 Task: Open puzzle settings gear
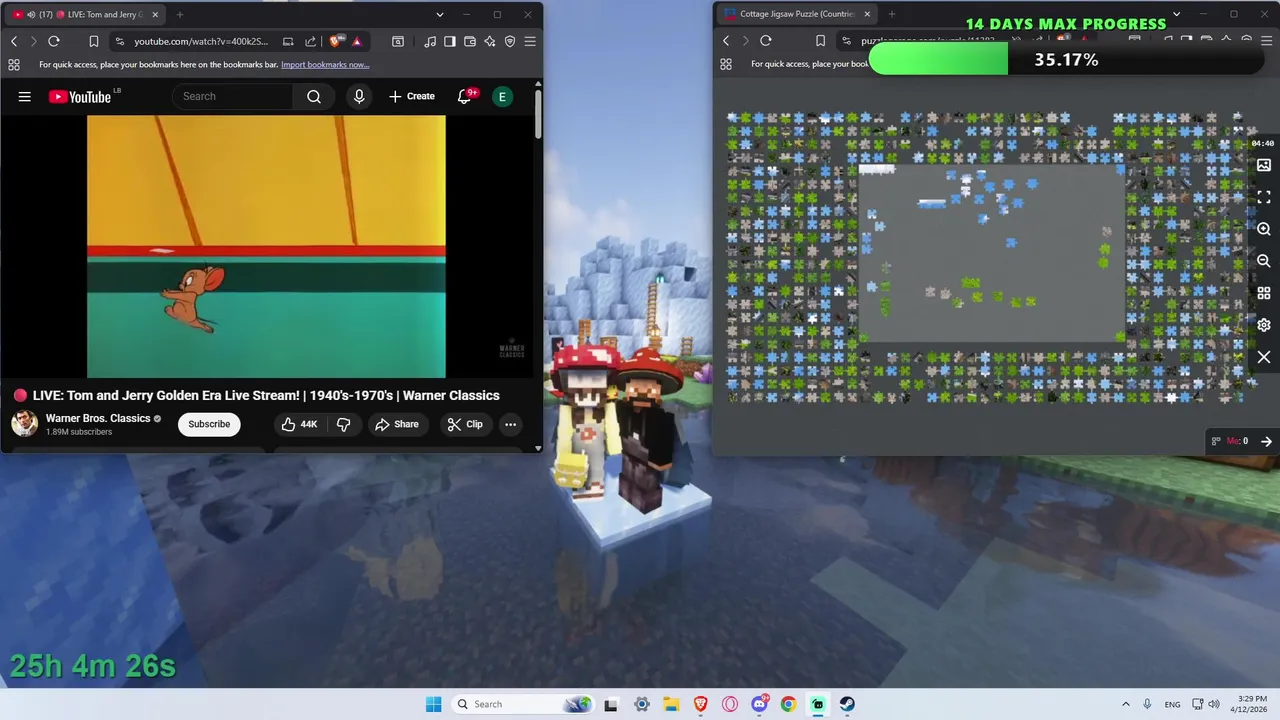pyautogui.click(x=1264, y=325)
